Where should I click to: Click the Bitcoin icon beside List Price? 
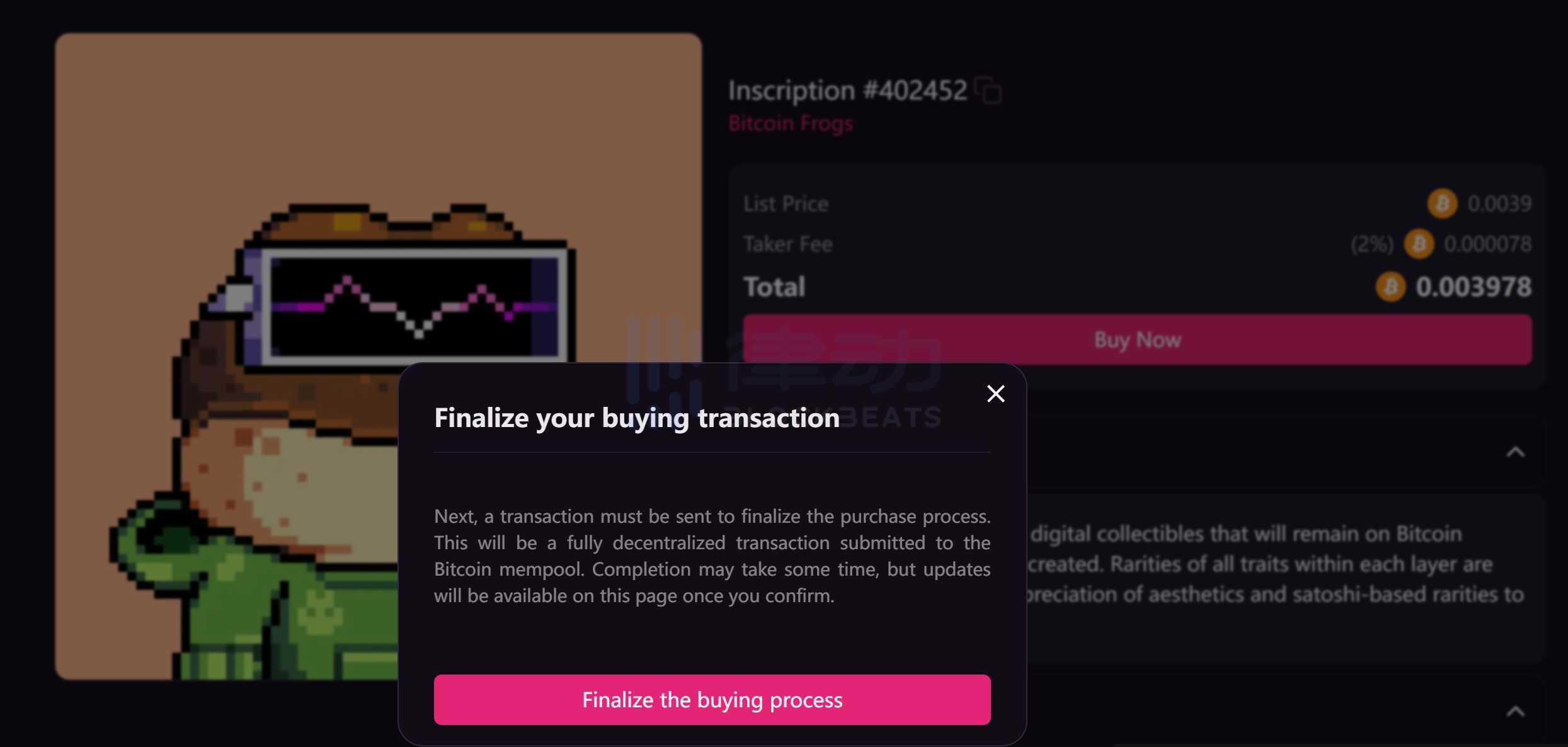[x=1441, y=203]
